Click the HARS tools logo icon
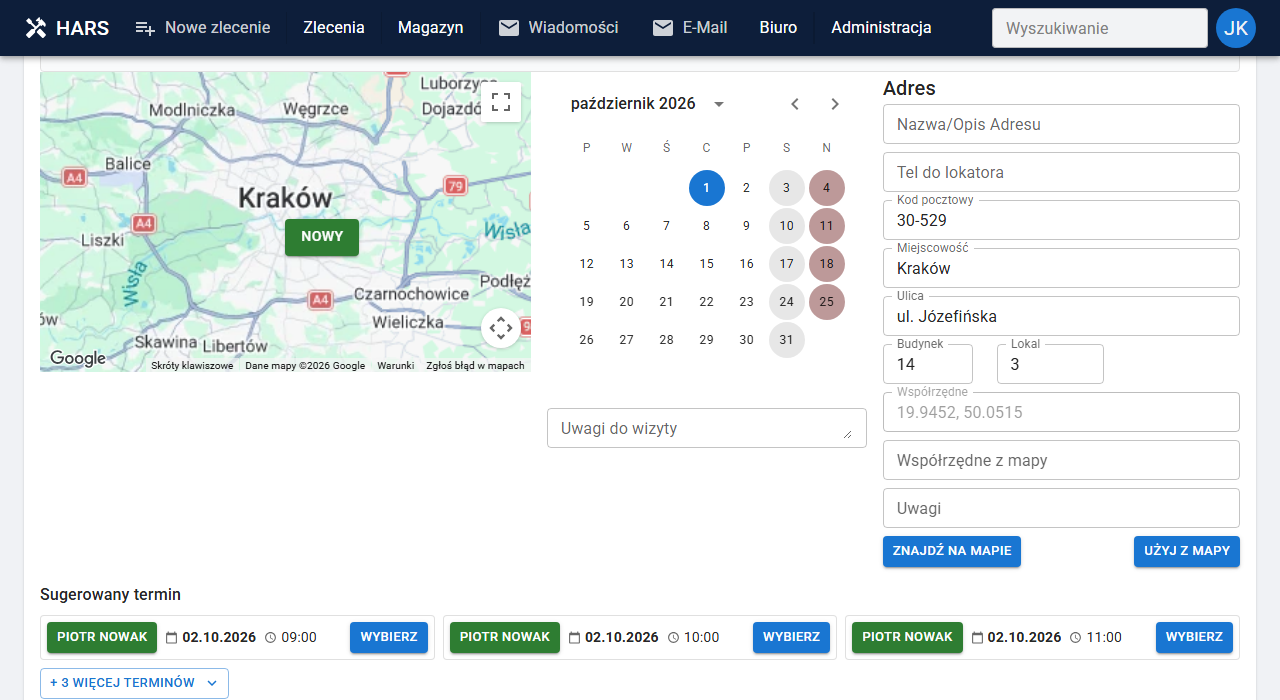 click(x=36, y=28)
